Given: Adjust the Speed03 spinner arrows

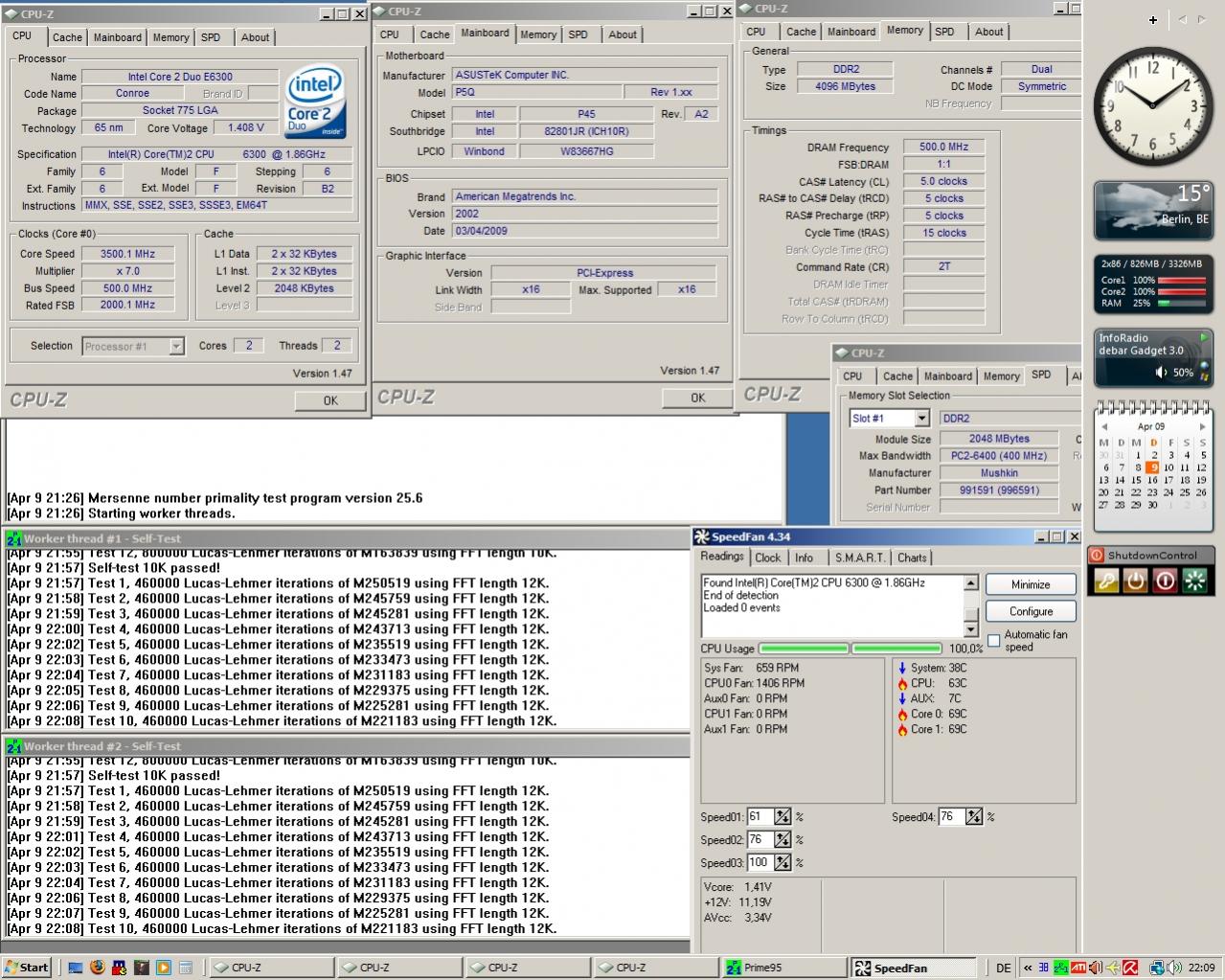Looking at the screenshot, I should (783, 862).
